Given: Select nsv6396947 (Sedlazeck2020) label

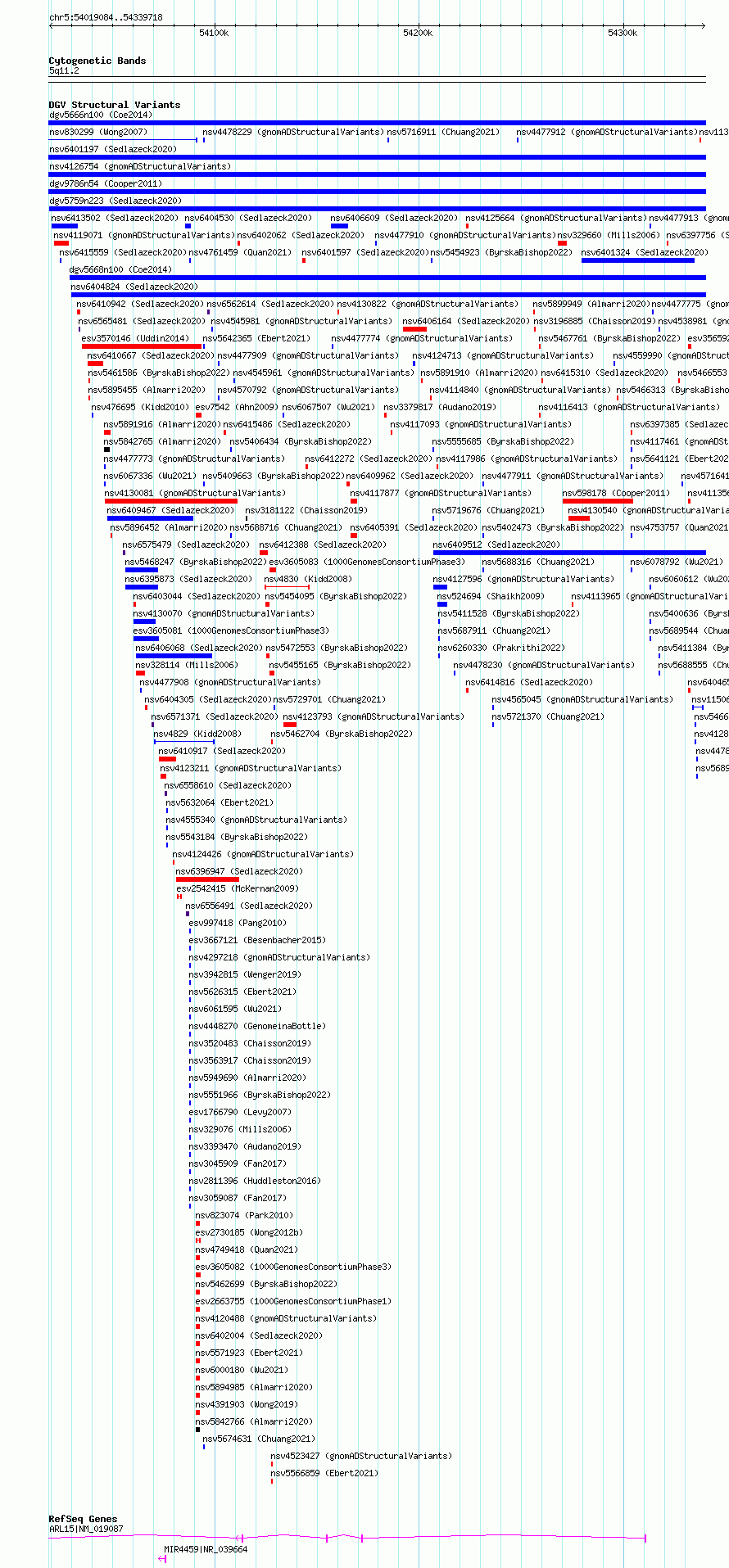Looking at the screenshot, I should pos(239,871).
